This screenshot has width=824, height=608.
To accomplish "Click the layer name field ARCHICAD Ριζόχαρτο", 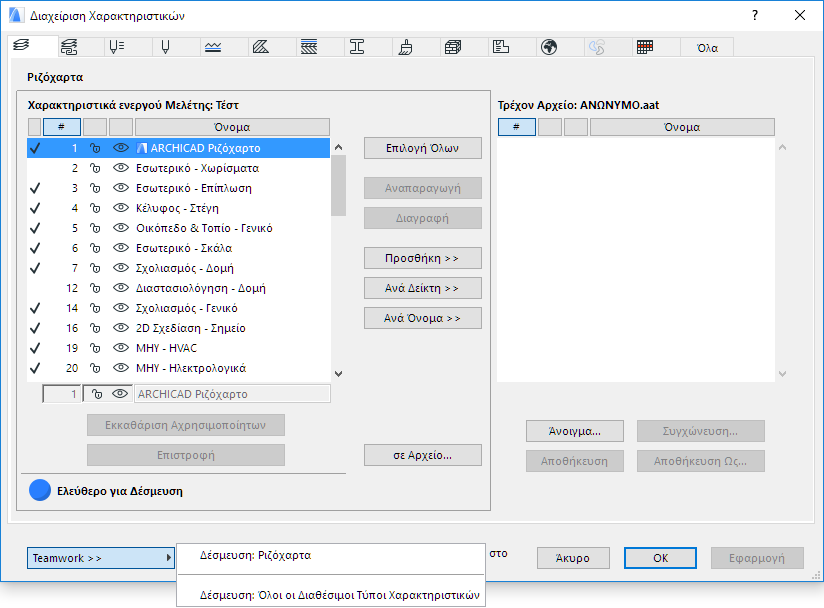I will [x=232, y=394].
